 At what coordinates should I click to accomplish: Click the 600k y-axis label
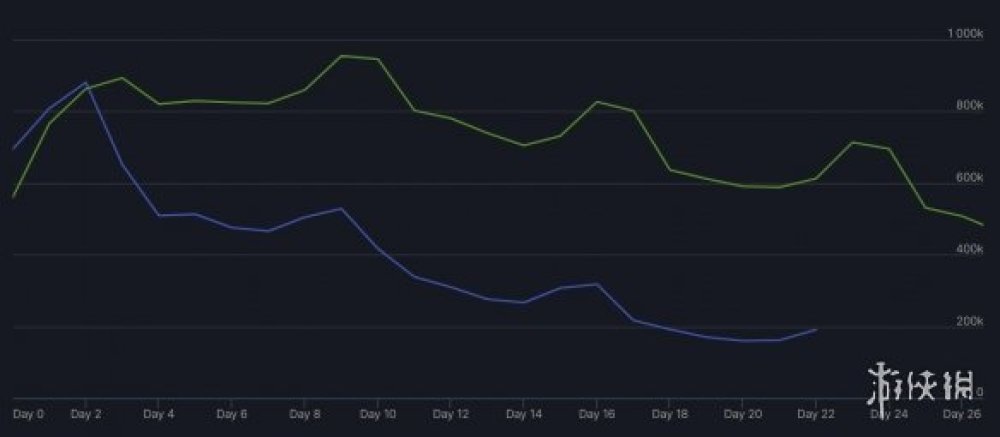[970, 178]
